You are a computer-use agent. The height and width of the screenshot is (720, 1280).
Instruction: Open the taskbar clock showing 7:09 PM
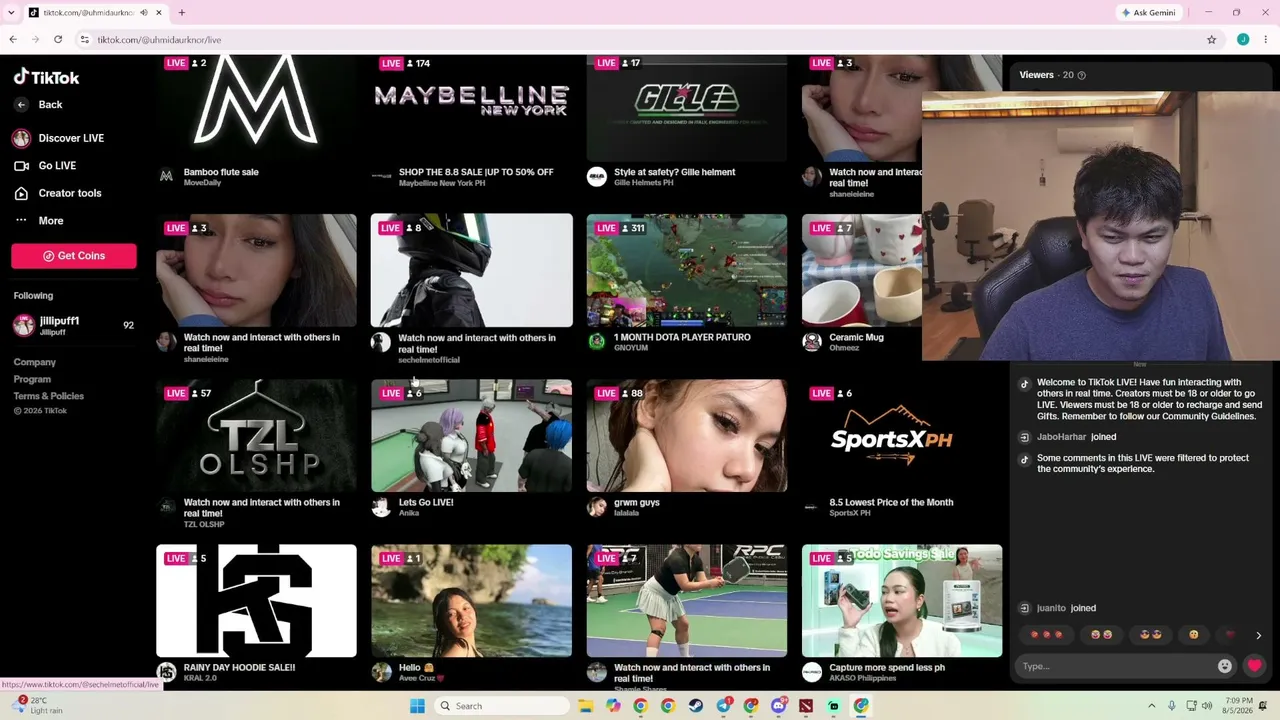(x=1238, y=706)
